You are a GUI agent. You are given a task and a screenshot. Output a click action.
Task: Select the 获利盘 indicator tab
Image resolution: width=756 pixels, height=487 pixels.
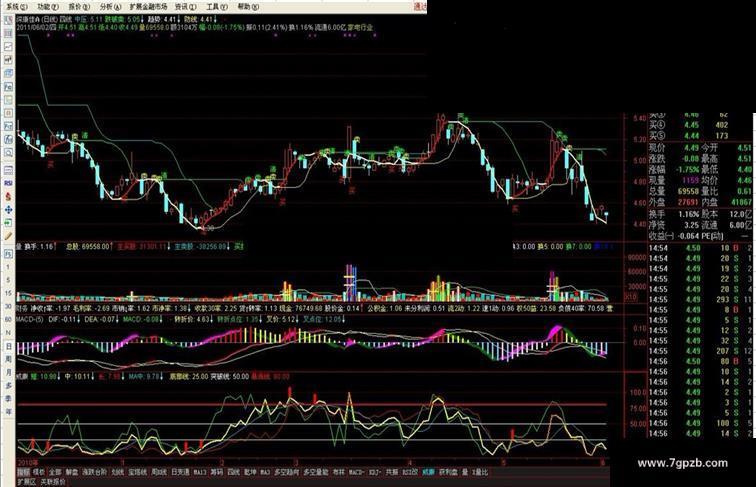coord(448,472)
